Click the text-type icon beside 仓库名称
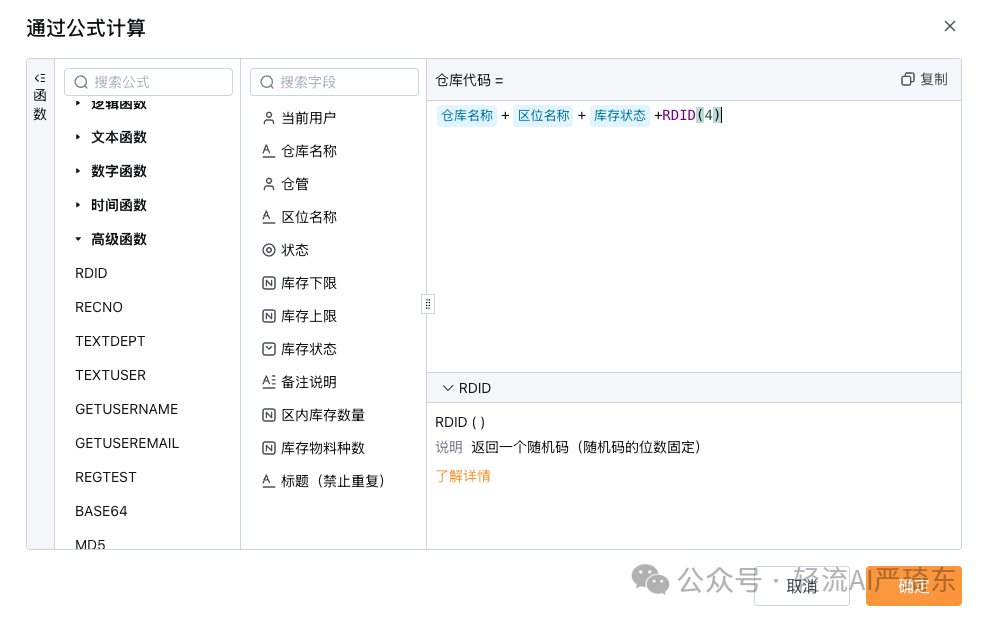Screen dimensions: 988x620 coord(268,150)
